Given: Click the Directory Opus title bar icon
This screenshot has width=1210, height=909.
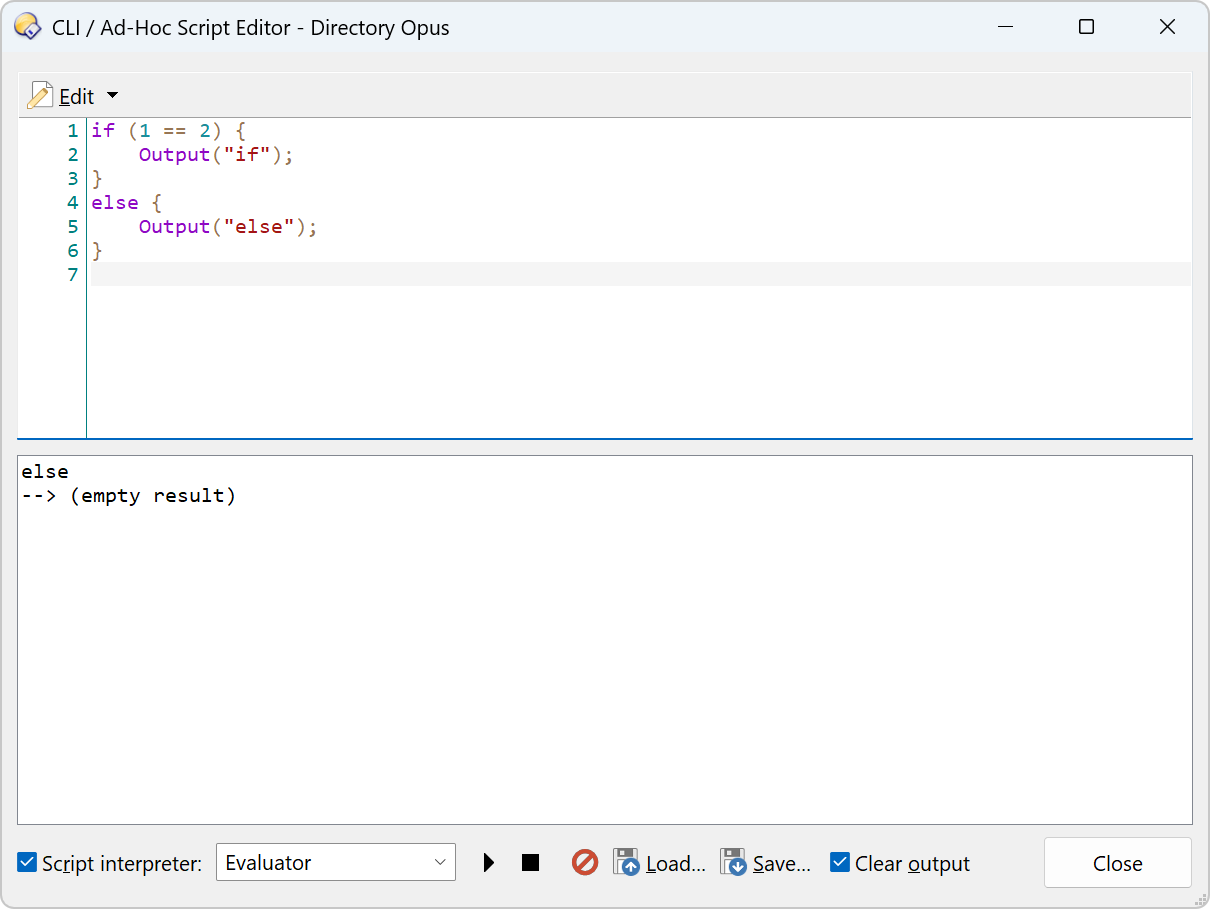Looking at the screenshot, I should pos(27,27).
